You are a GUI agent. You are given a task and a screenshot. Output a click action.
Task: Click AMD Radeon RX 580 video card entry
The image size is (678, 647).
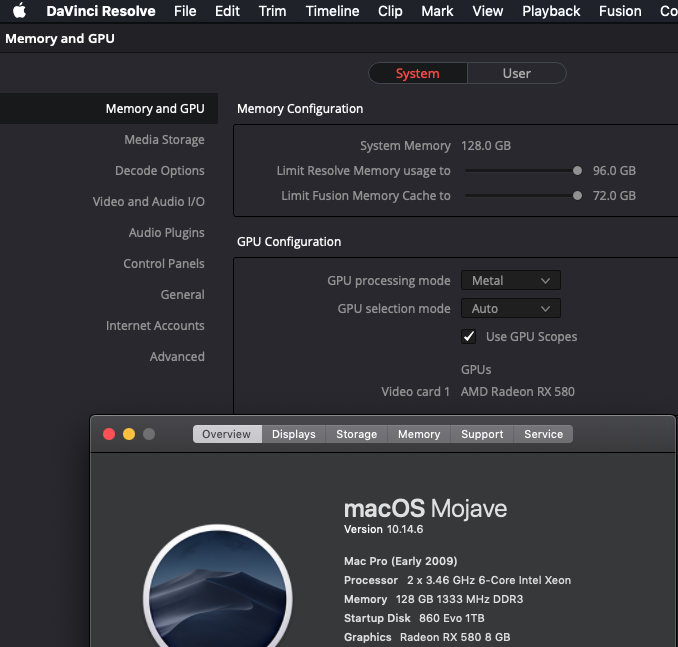[518, 392]
